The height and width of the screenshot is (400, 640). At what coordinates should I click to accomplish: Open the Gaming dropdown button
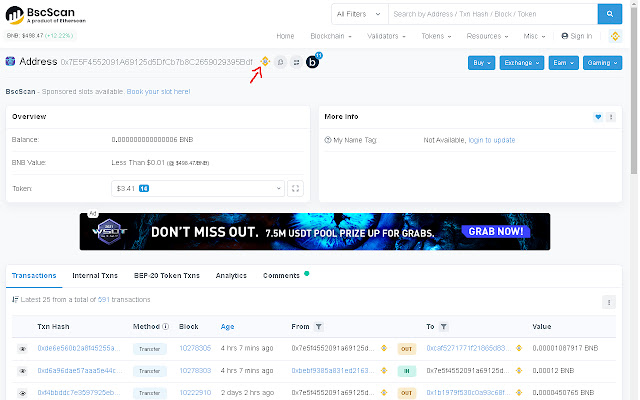(604, 63)
